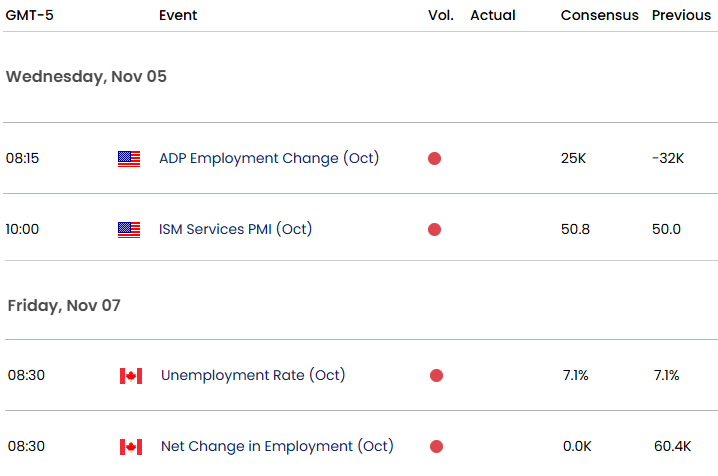This screenshot has height=476, width=718.
Task: Open the Unemployment Rate (Oct) event
Action: click(x=253, y=375)
